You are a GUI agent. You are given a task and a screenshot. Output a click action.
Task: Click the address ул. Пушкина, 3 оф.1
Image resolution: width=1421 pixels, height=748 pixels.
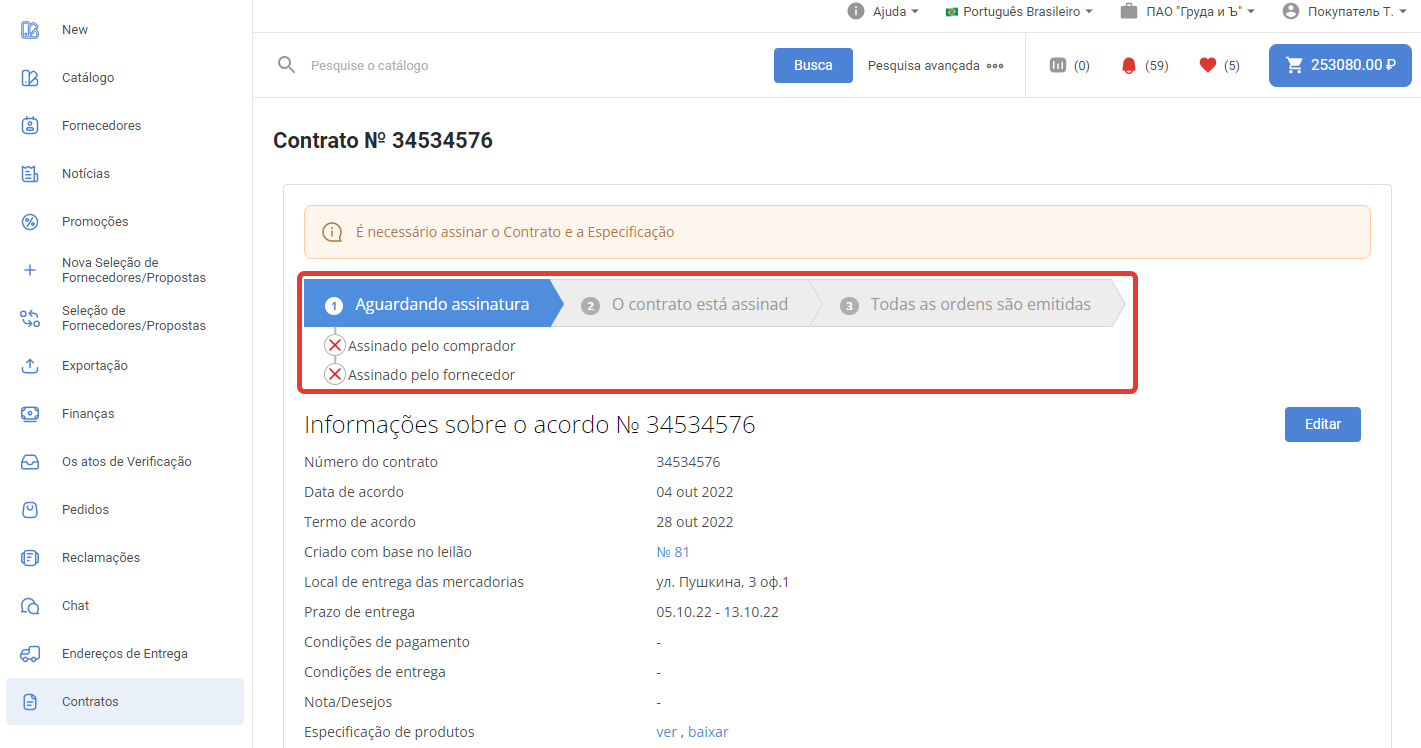(x=723, y=582)
